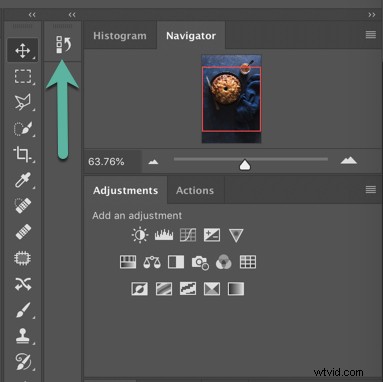Expand the History icon dock arrows
Viewport: 383px width, 382px height.
pyautogui.click(x=72, y=15)
